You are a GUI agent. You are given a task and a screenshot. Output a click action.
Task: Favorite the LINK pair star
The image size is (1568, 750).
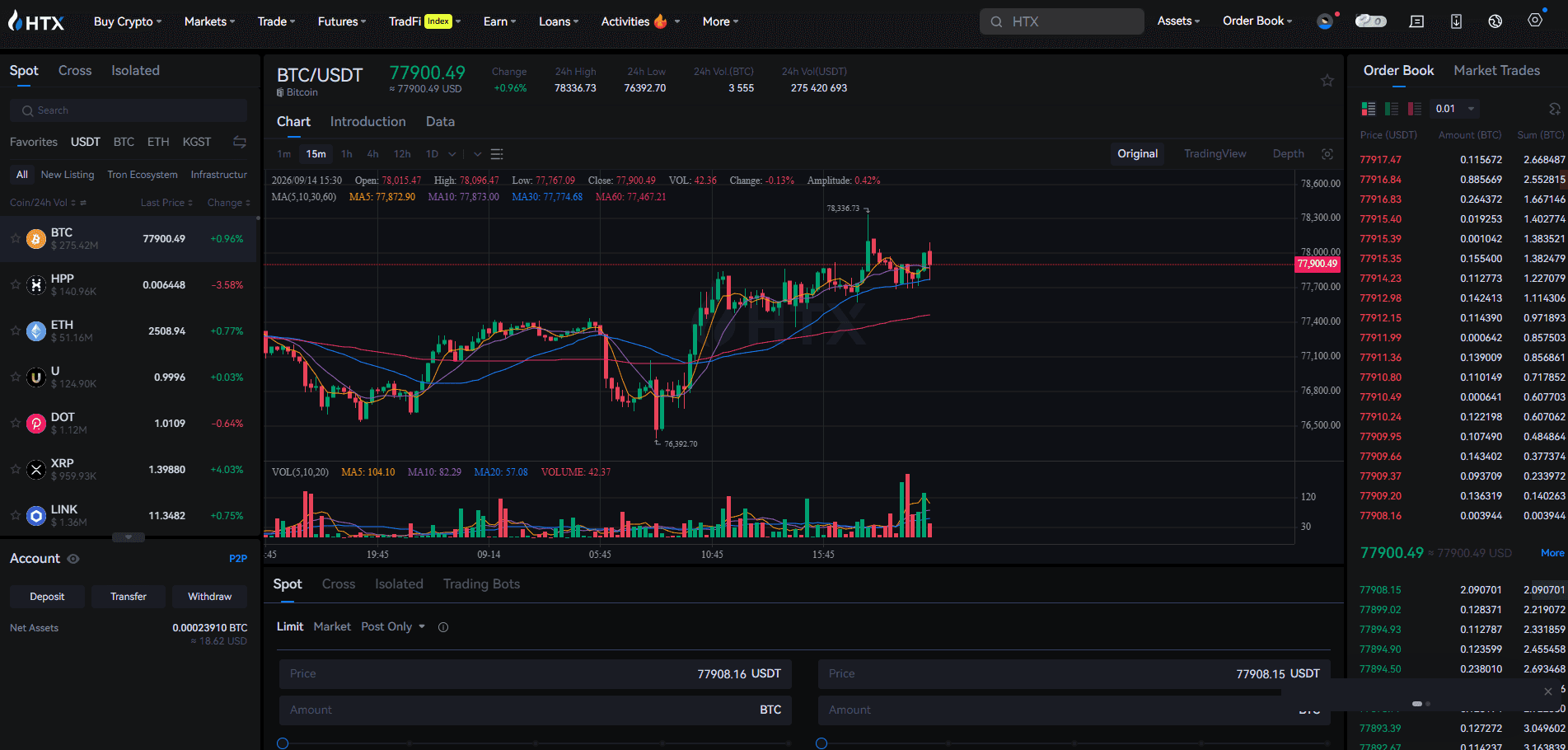[15, 515]
